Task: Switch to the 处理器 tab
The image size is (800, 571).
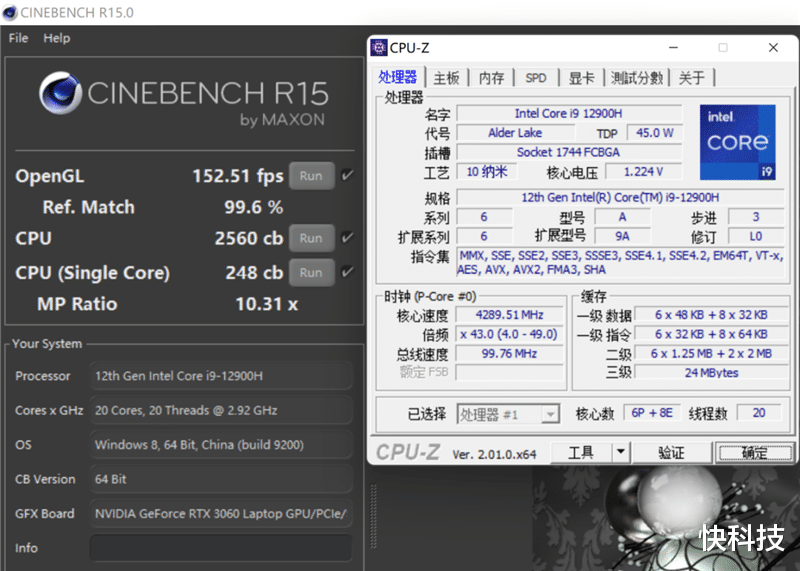Action: pyautogui.click(x=397, y=78)
